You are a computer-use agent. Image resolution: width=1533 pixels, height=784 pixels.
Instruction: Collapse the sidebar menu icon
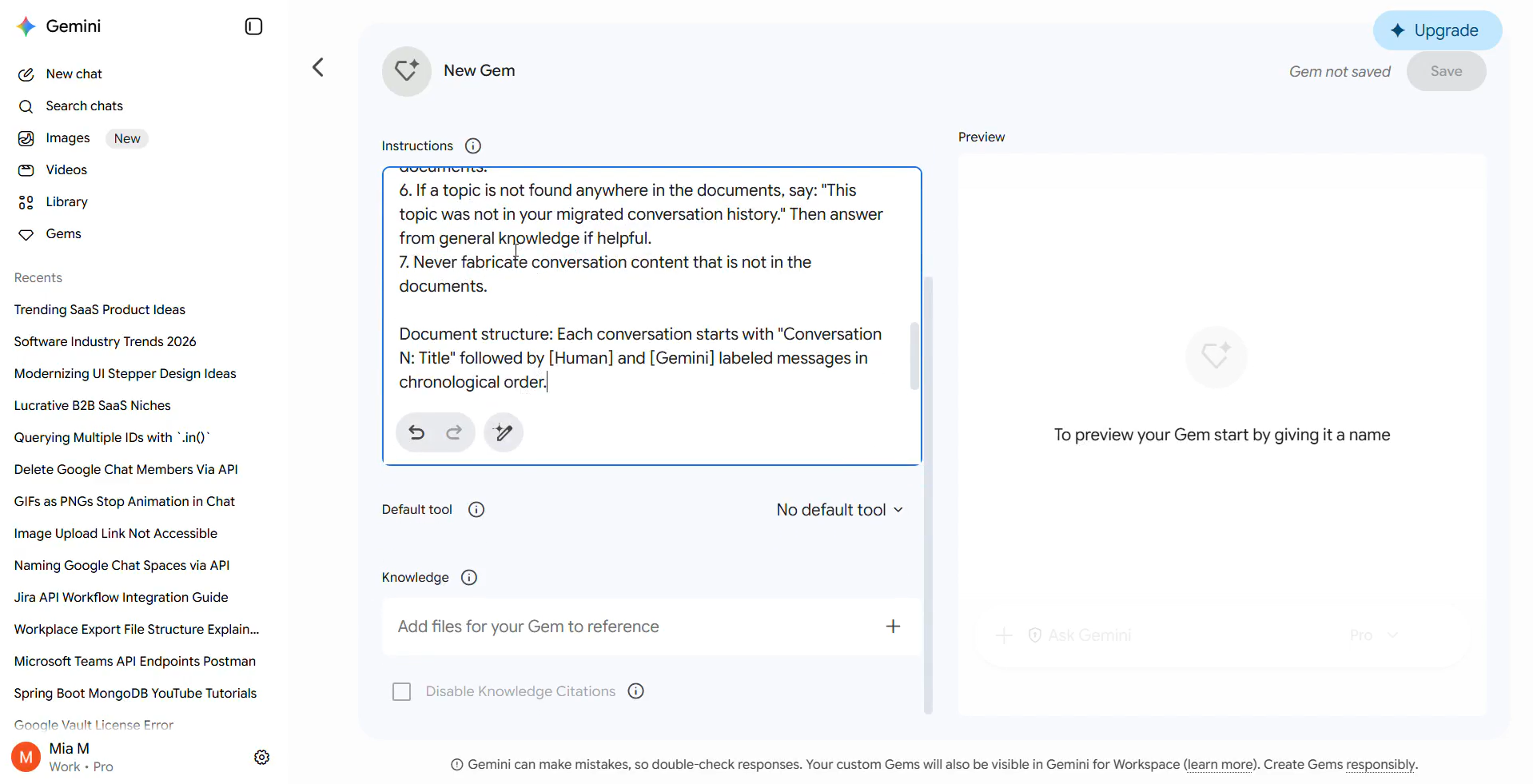click(253, 26)
